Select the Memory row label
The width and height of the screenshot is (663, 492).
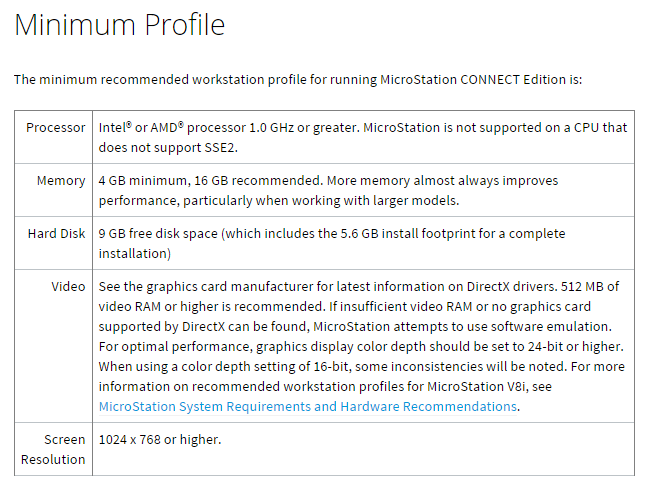pos(61,181)
